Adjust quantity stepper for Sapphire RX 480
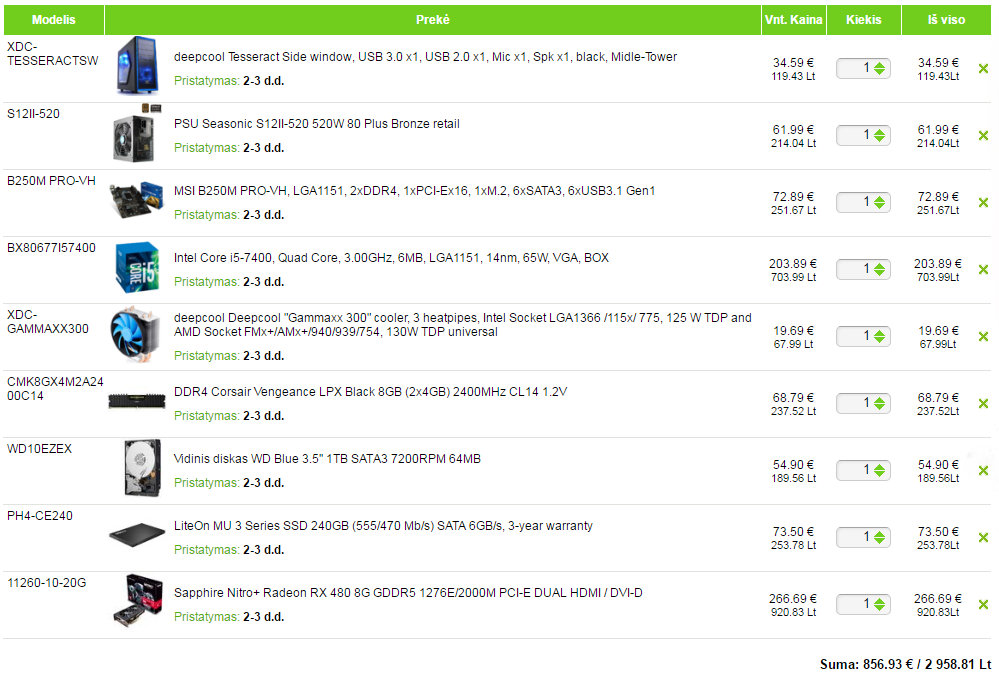The width and height of the screenshot is (999, 681). [x=879, y=605]
